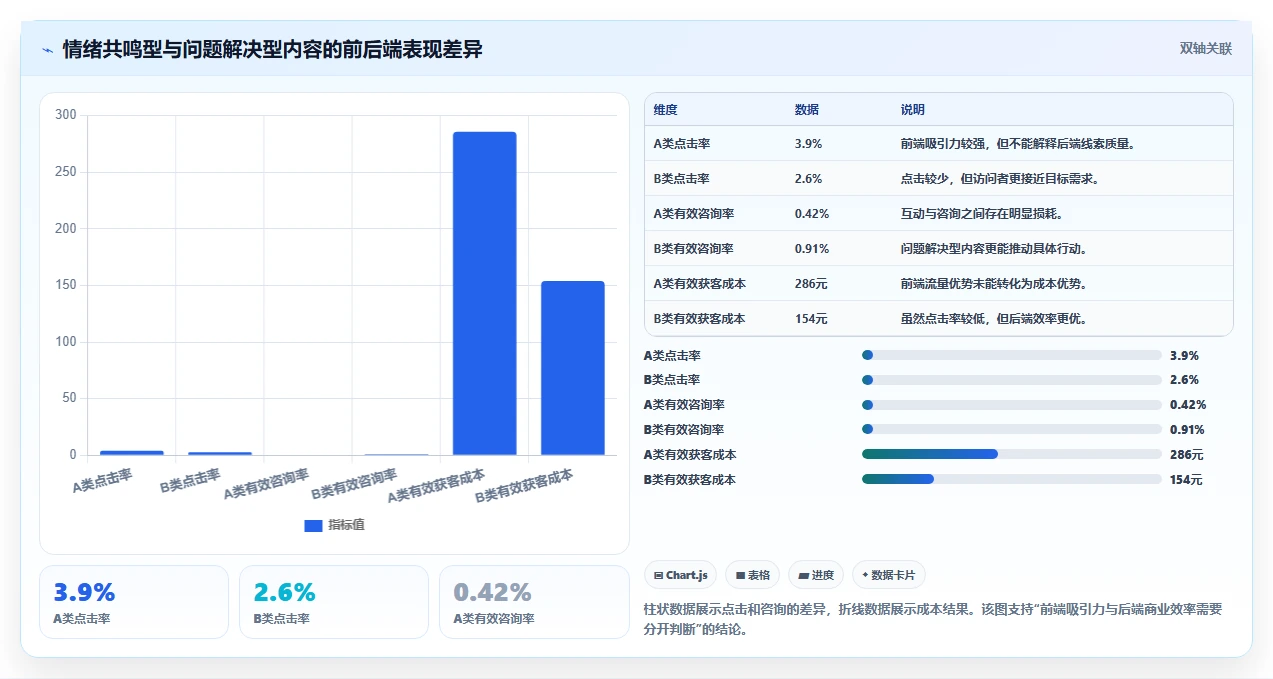
Task: Click the B类有效获客成本 progress bar
Action: (1012, 479)
